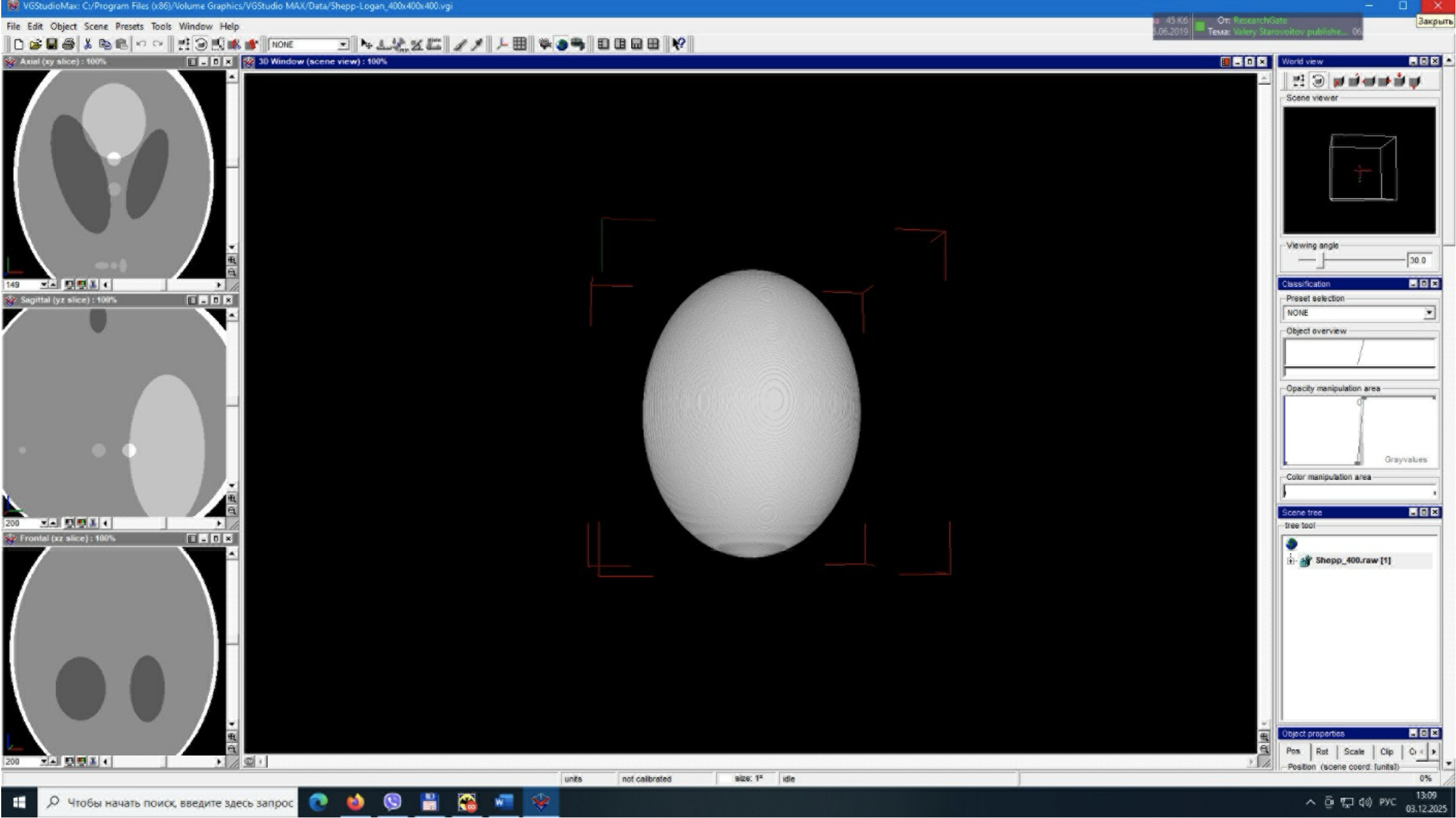Open the Classification Preset selection dropdown
This screenshot has width=1456, height=818.
tap(1428, 313)
